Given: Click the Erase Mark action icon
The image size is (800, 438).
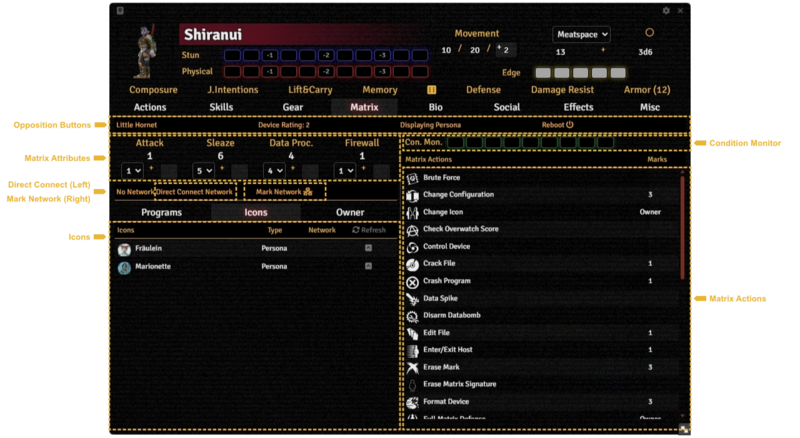Looking at the screenshot, I should (412, 367).
